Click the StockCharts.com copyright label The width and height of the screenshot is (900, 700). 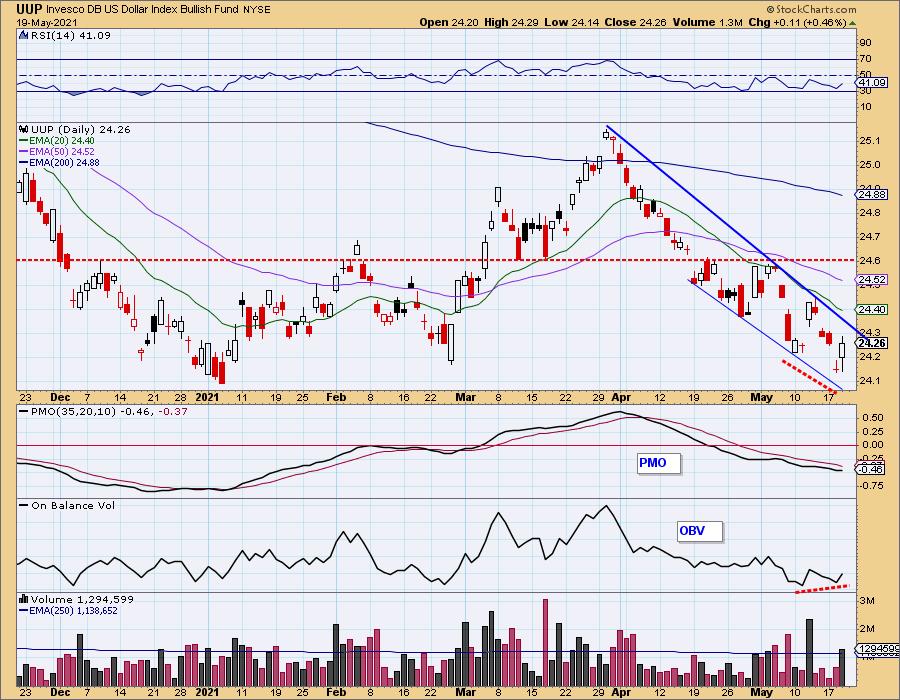[x=811, y=9]
